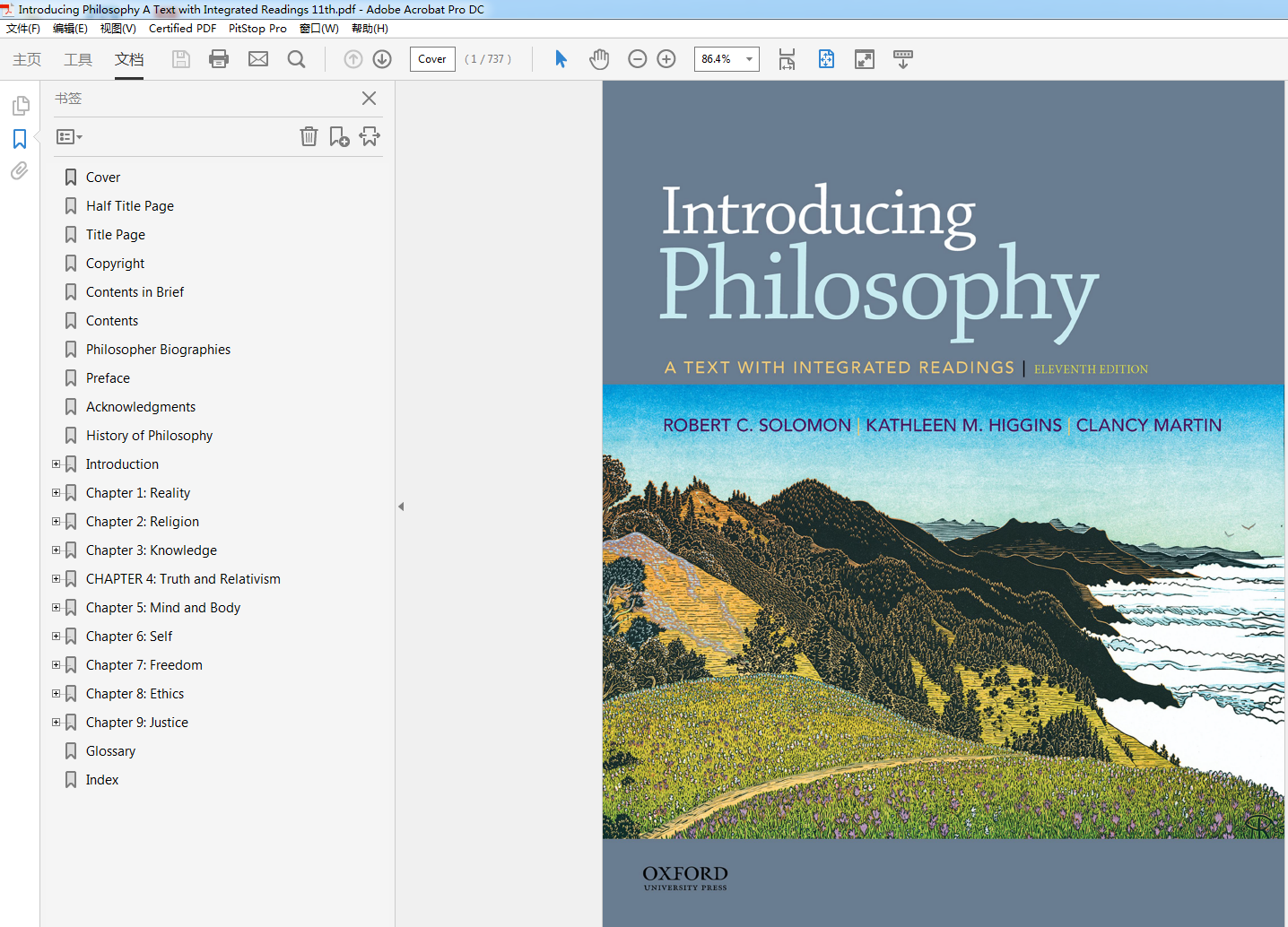
Task: Open zoom percentage dropdown
Action: (749, 59)
